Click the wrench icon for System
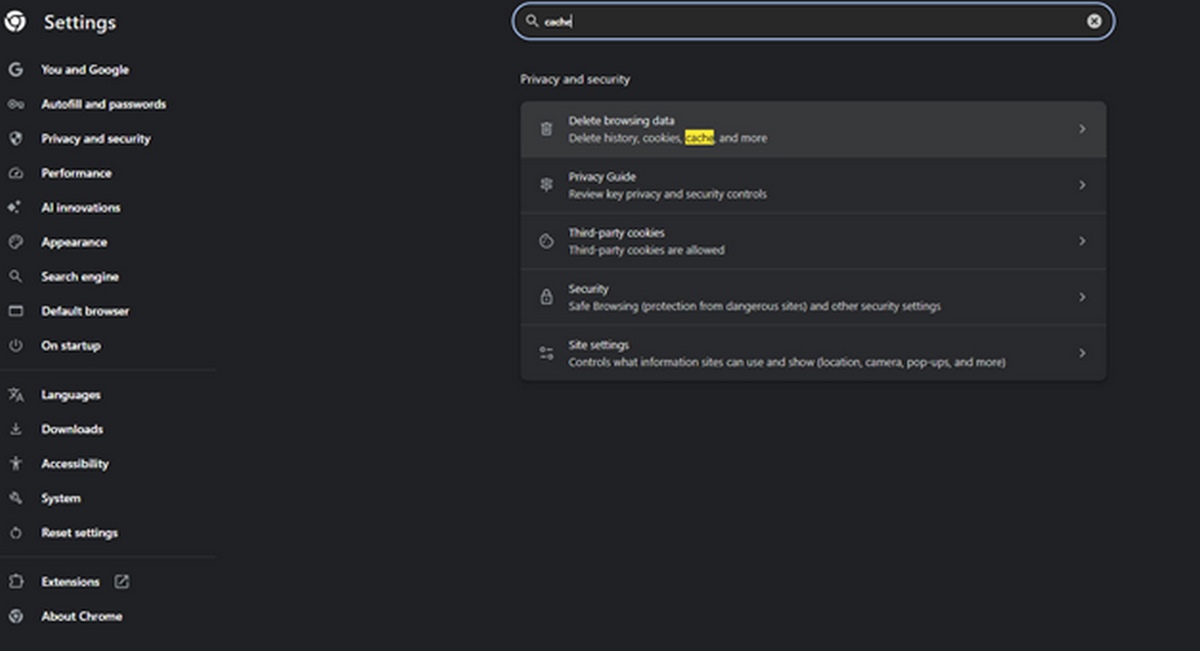This screenshot has width=1200, height=651. [15, 498]
